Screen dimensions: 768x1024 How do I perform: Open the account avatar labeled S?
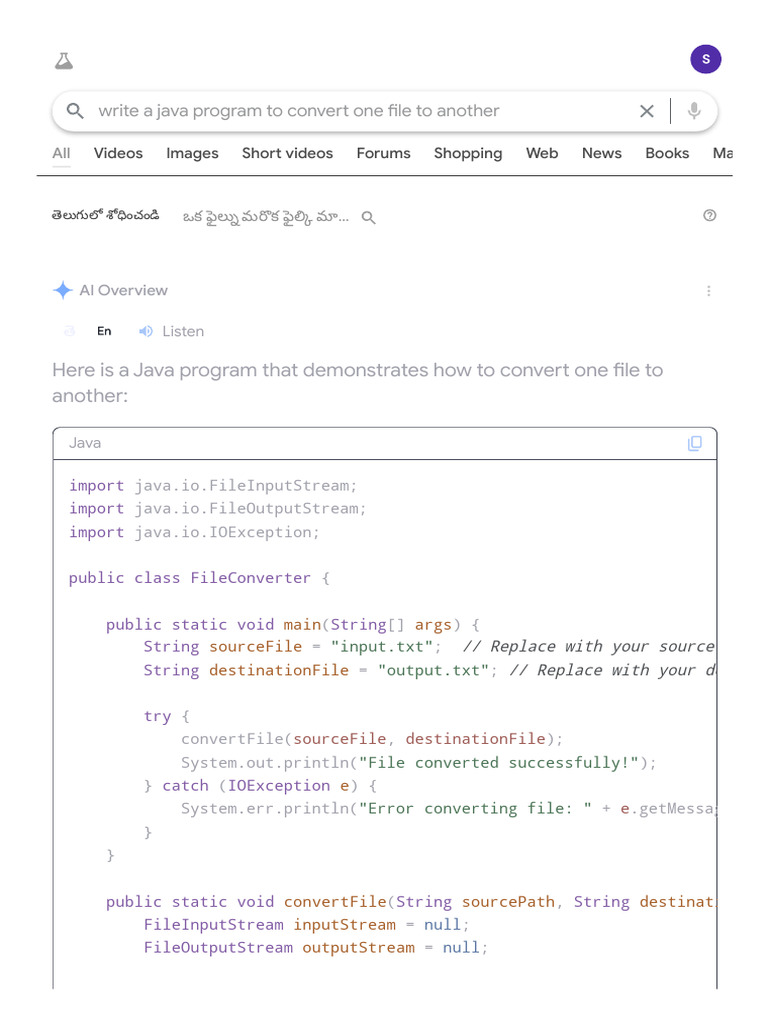click(705, 59)
